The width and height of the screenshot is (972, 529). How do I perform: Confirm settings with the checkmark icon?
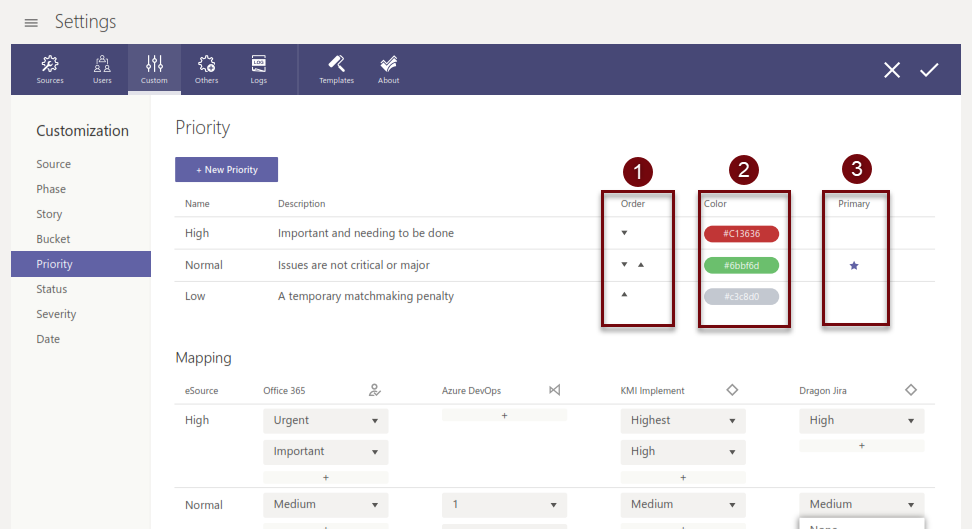coord(929,69)
